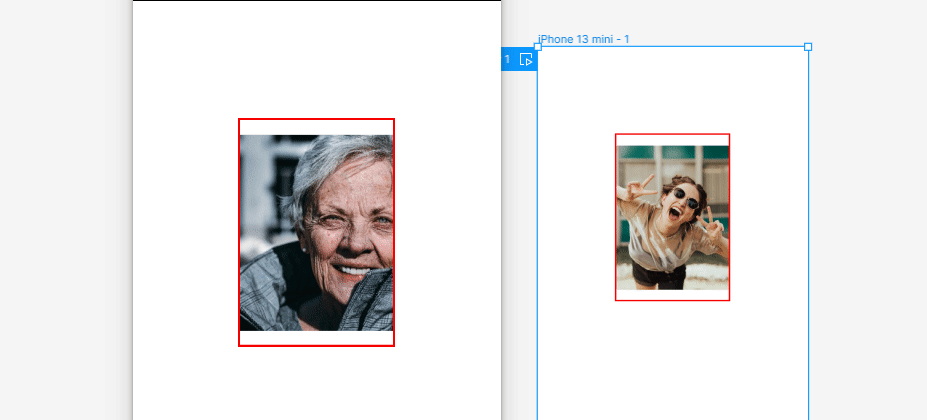Click the flow number "1" label

pyautogui.click(x=507, y=59)
